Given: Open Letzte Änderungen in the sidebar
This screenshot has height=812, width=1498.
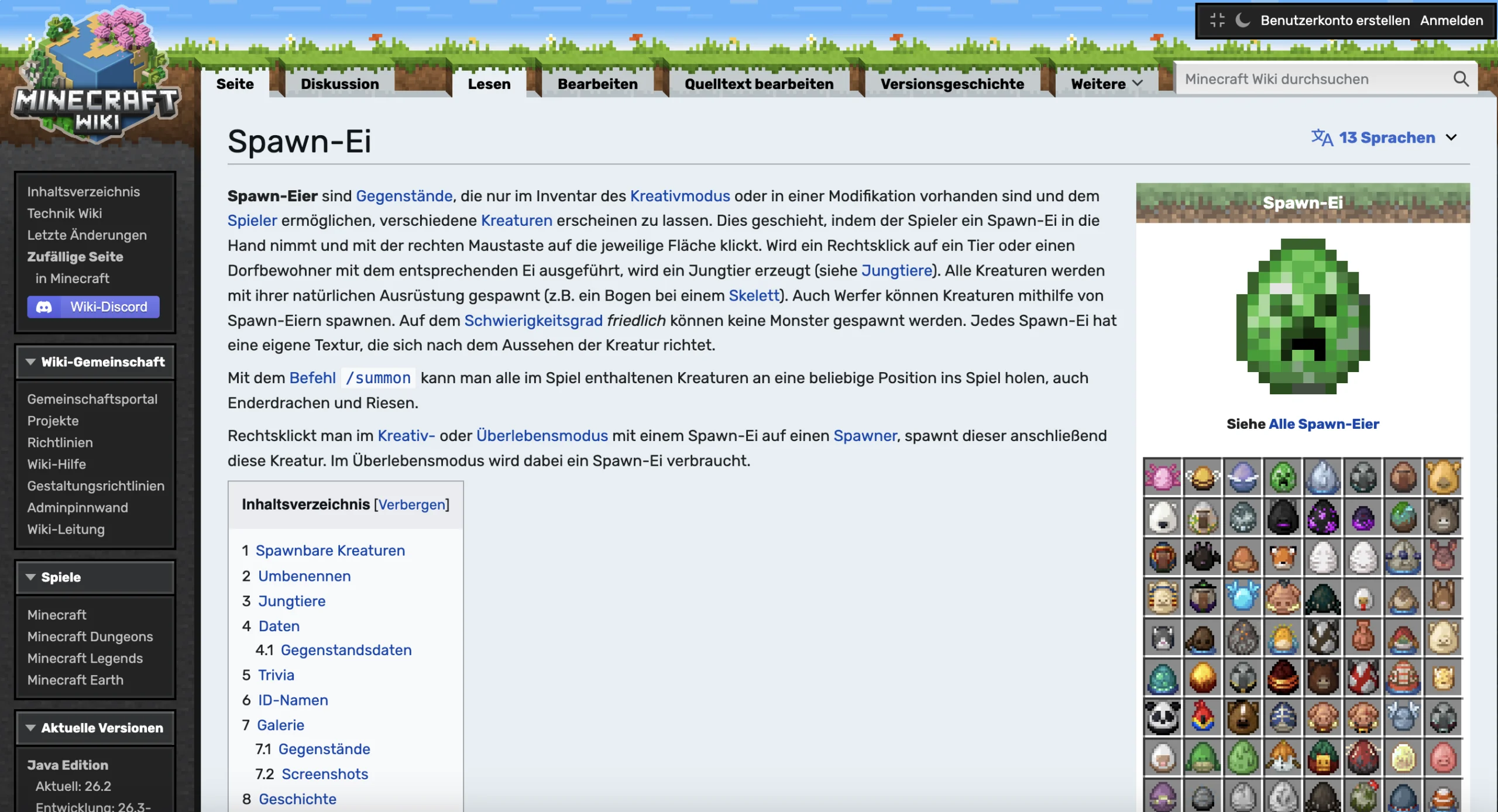Looking at the screenshot, I should click(x=87, y=235).
